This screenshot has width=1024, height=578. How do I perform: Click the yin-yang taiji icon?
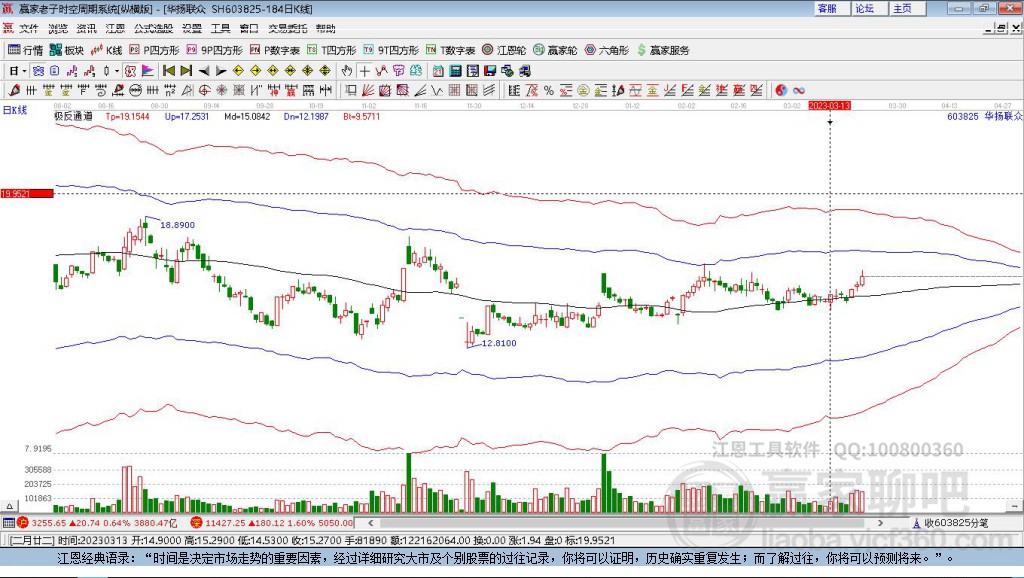tap(781, 90)
